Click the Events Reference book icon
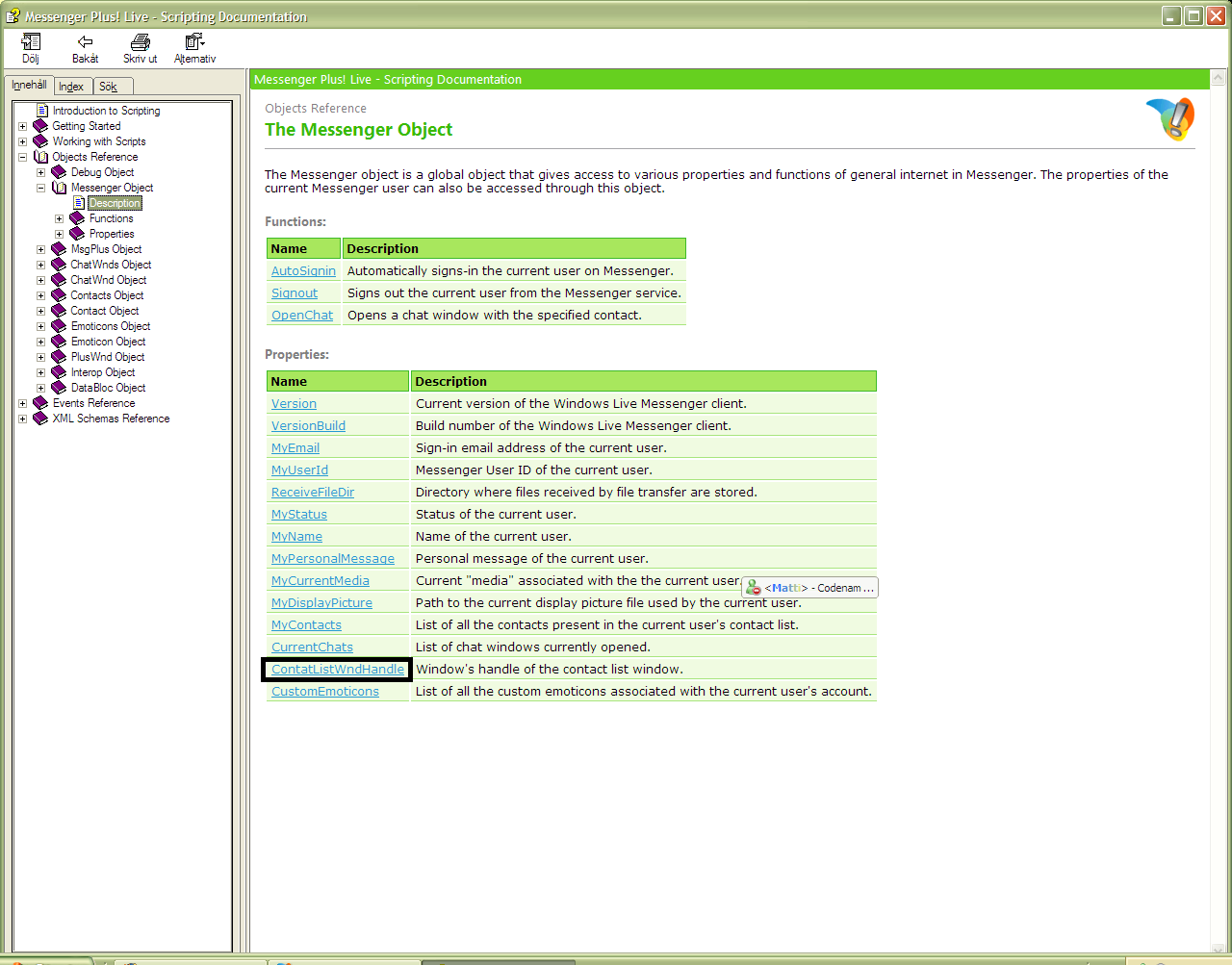 (40, 403)
